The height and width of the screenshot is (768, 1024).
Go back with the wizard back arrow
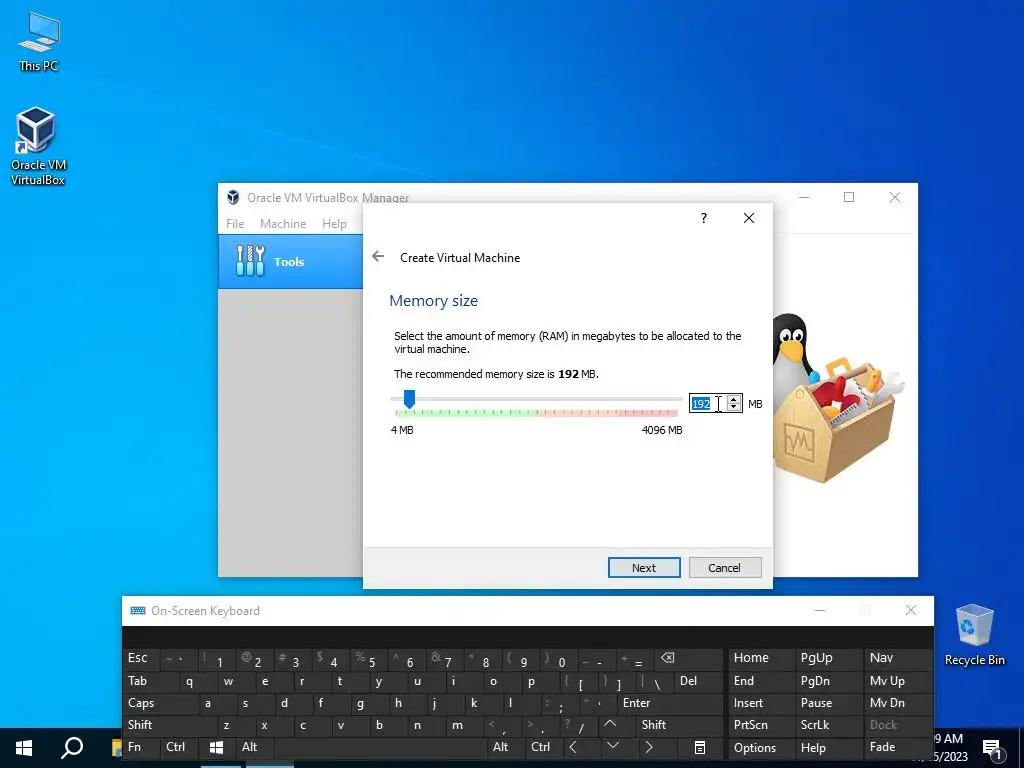click(378, 257)
